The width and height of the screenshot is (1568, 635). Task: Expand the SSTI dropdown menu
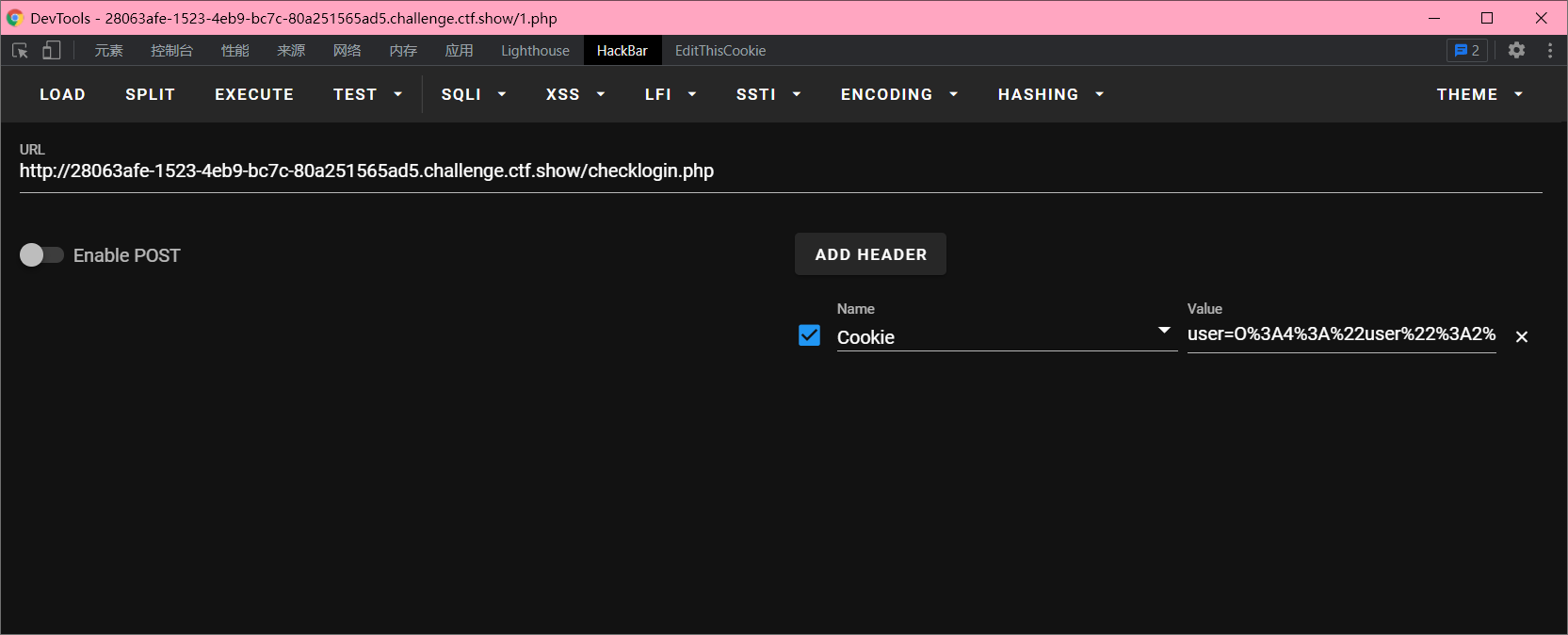pos(768,94)
